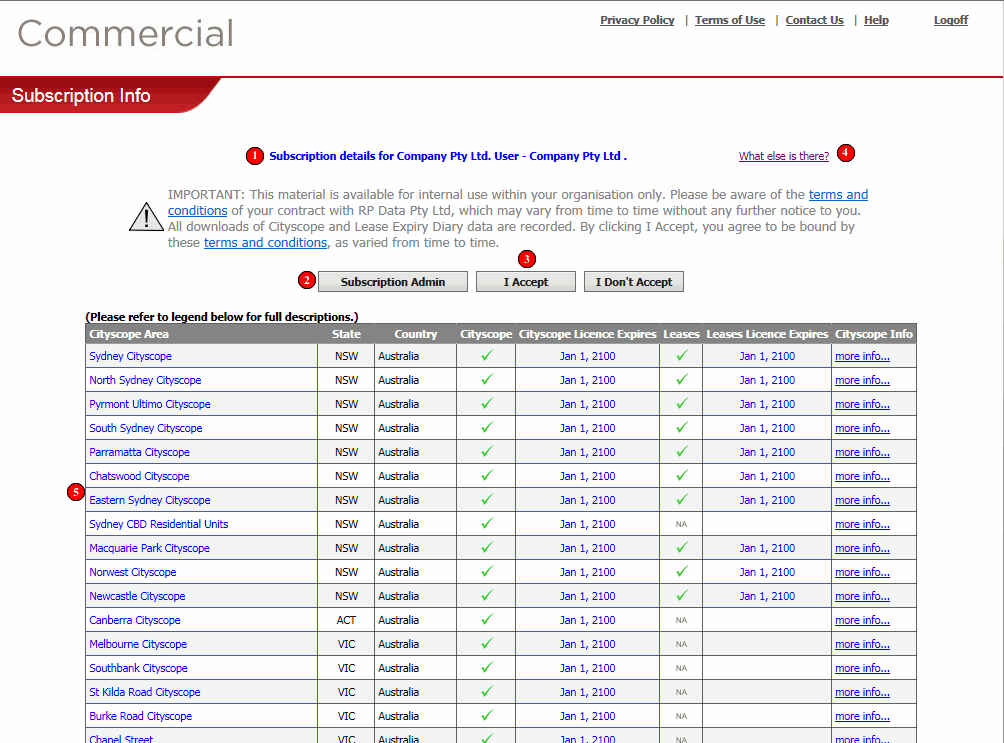Click 'more info...' for South Sydney Cityscope

862,428
